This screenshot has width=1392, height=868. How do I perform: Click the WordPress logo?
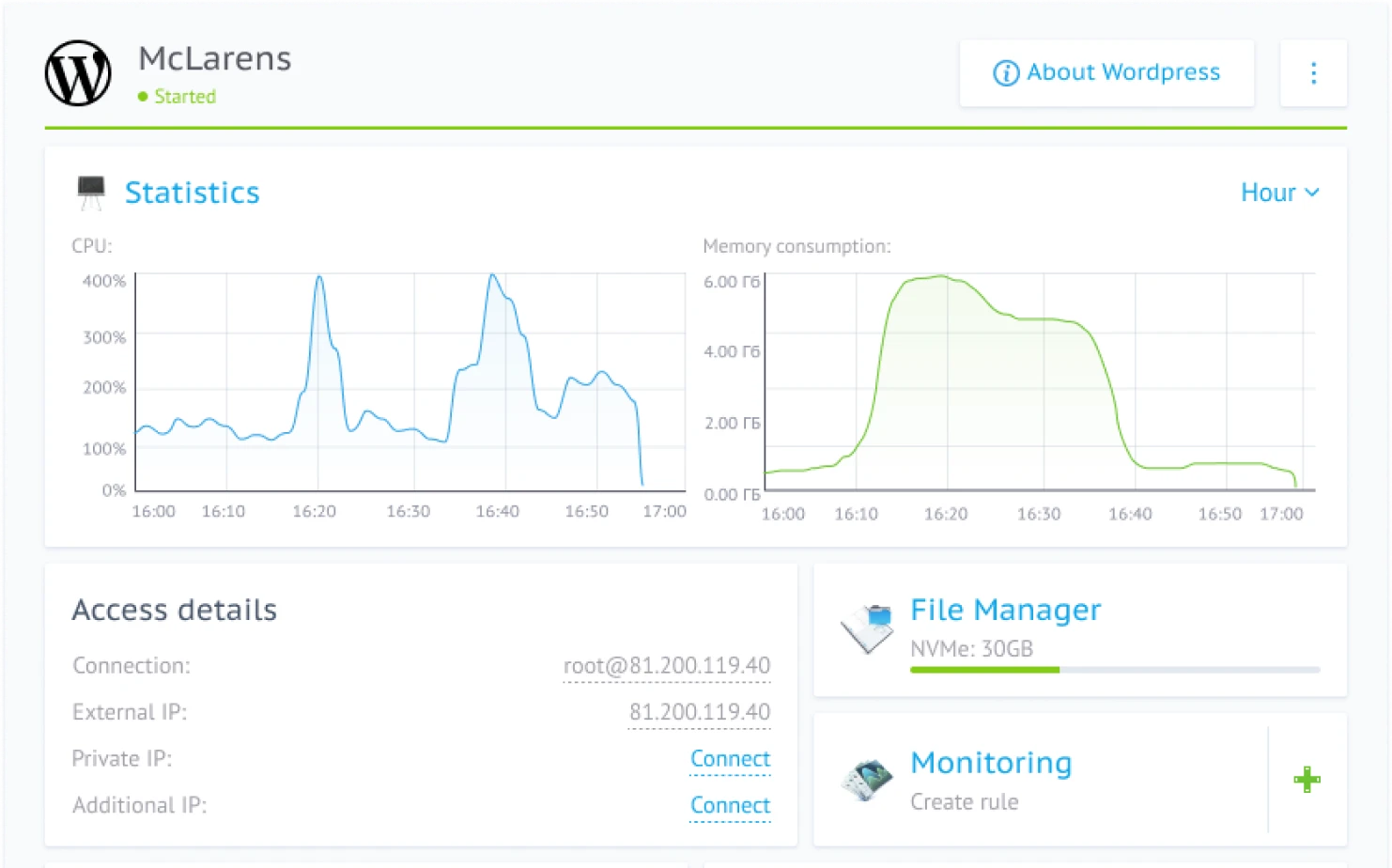tap(78, 73)
